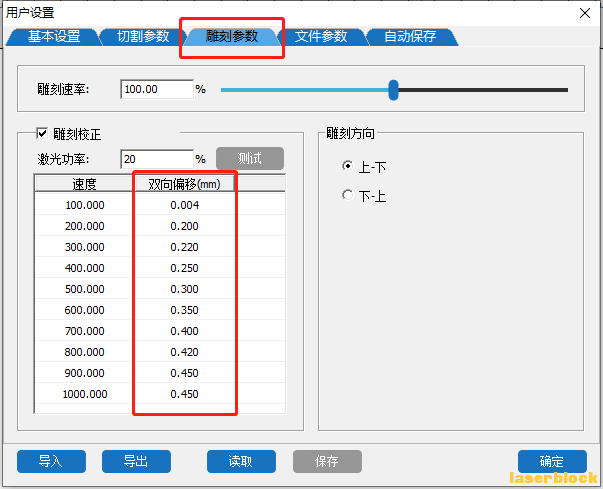
Task: Select the 0.004 offset cell for speed 100
Action: (x=184, y=205)
